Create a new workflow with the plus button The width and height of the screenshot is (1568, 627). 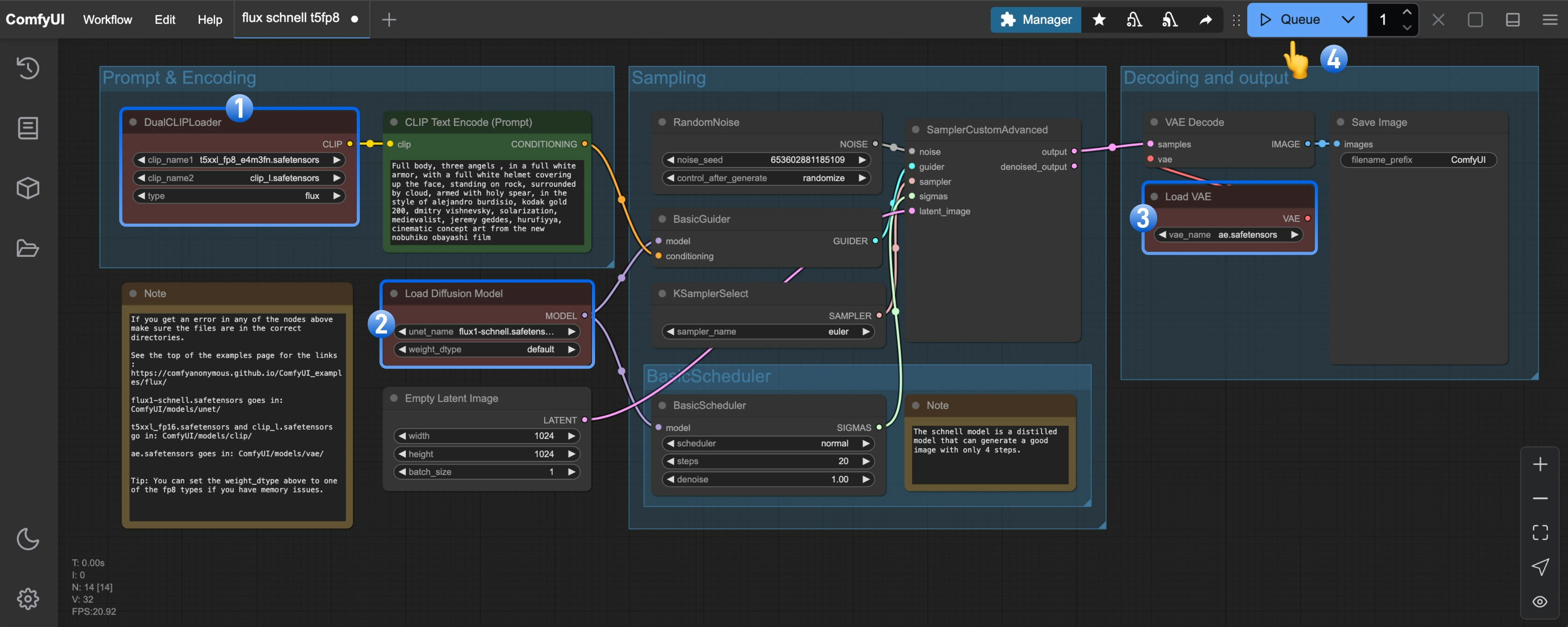pyautogui.click(x=388, y=20)
